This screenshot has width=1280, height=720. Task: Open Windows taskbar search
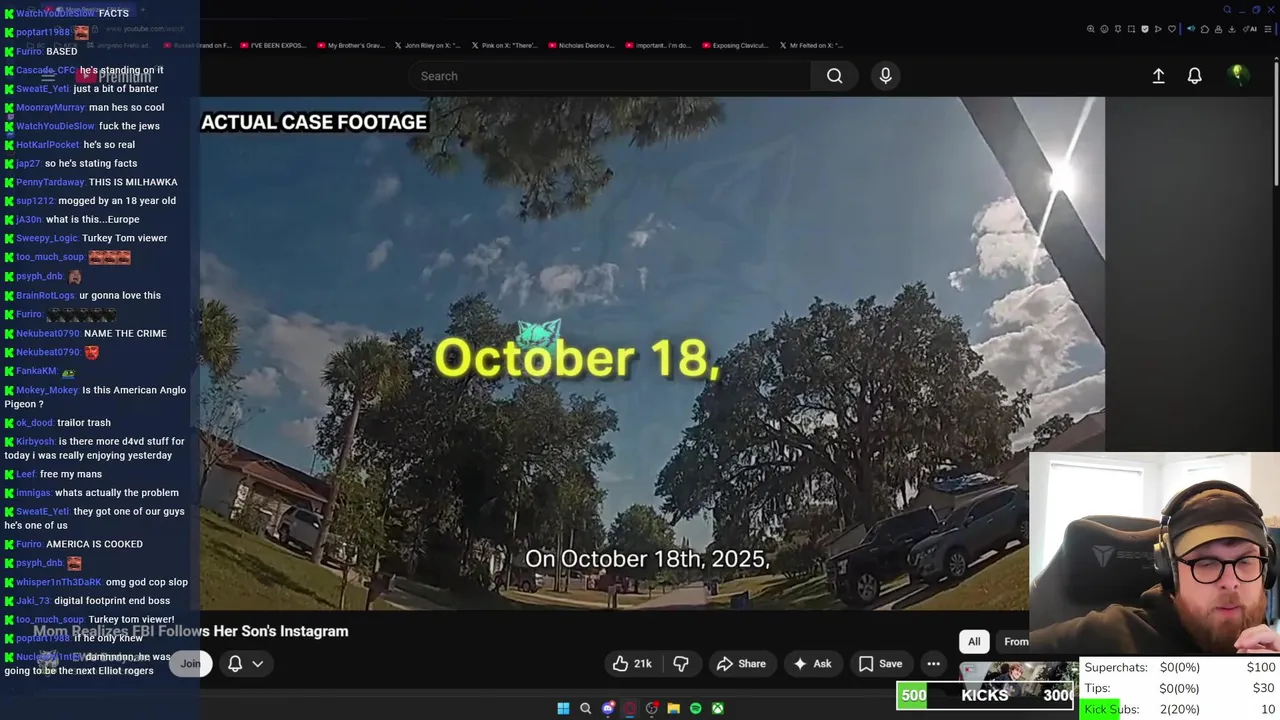pos(585,708)
